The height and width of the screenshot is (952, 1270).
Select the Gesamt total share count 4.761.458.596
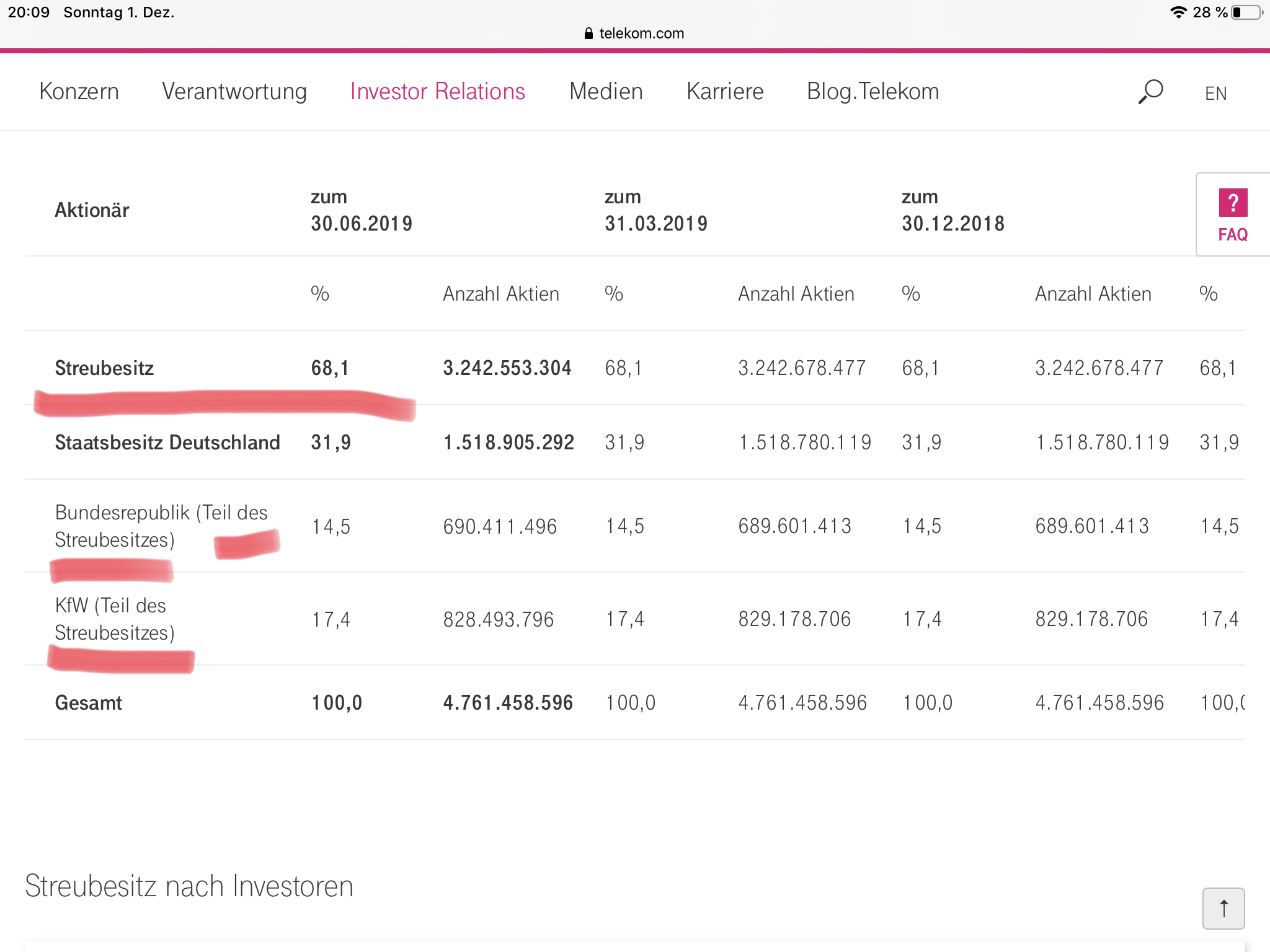[507, 703]
